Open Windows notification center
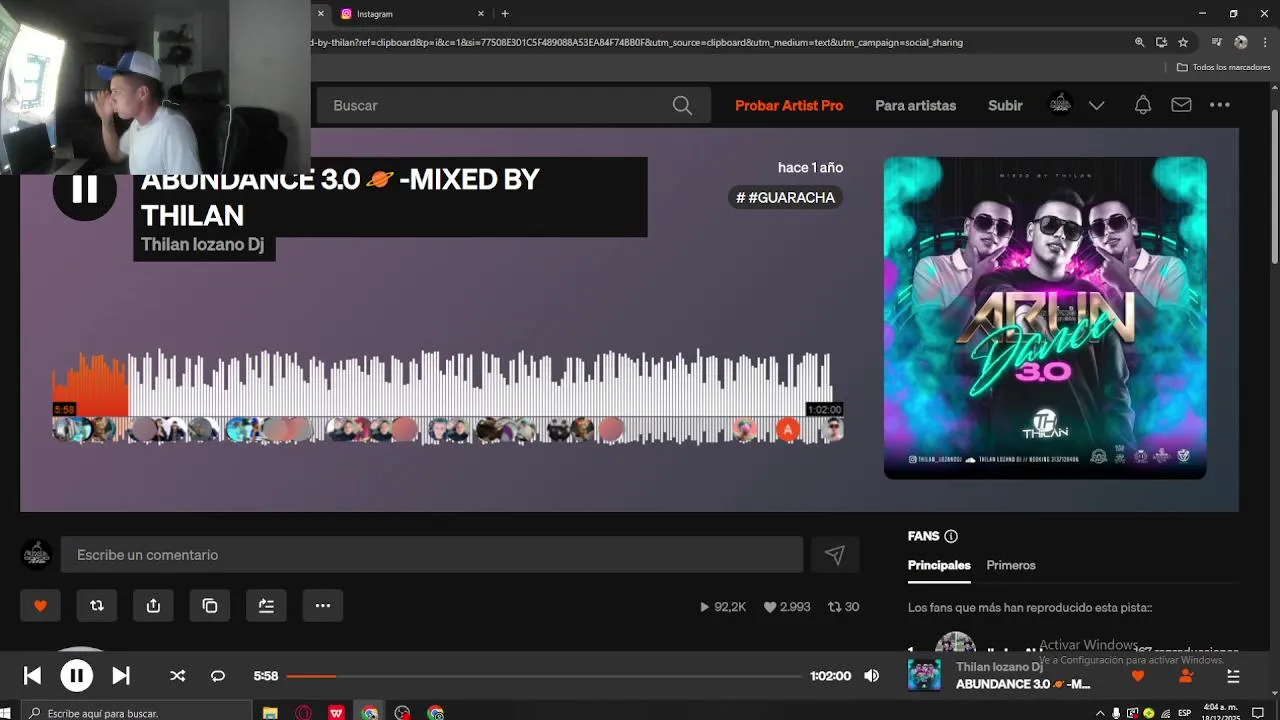The image size is (1280, 720). tap(1259, 713)
